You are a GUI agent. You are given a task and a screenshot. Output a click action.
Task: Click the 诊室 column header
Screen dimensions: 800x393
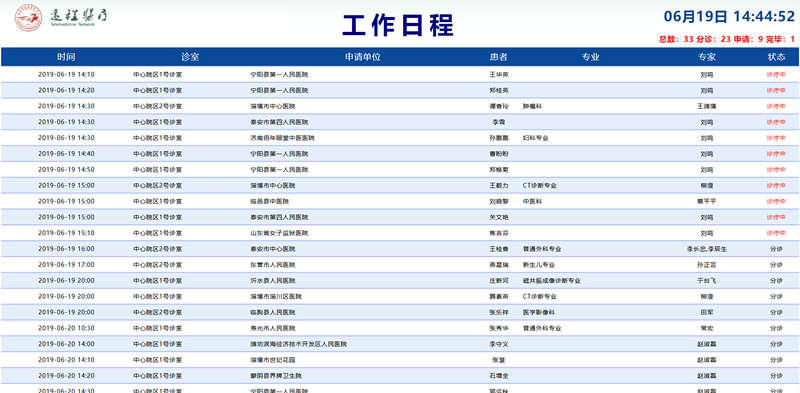tap(190, 57)
